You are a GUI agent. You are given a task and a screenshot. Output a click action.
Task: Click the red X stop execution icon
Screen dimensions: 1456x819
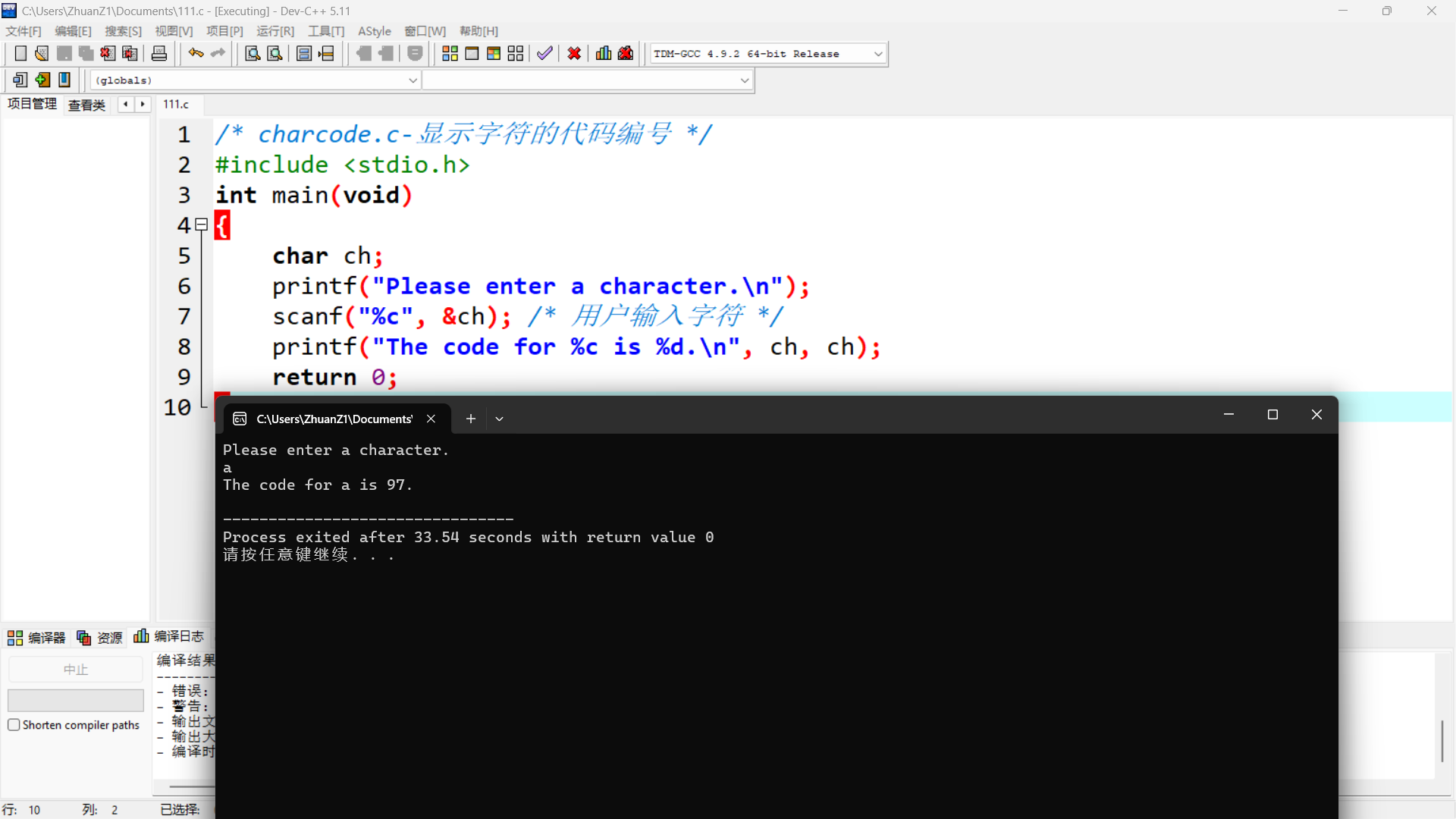[x=574, y=54]
